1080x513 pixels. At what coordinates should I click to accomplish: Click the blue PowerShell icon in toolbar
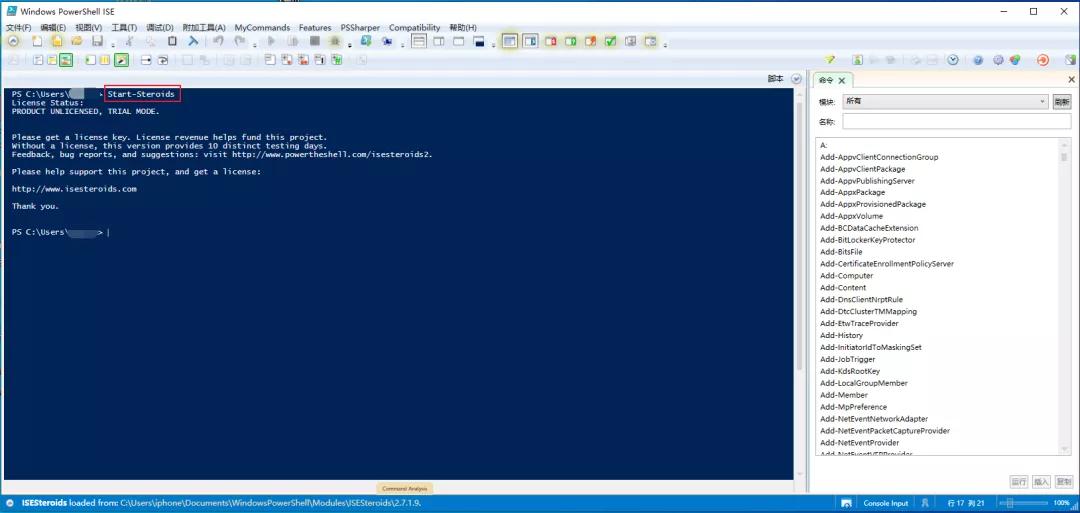pyautogui.click(x=193, y=42)
